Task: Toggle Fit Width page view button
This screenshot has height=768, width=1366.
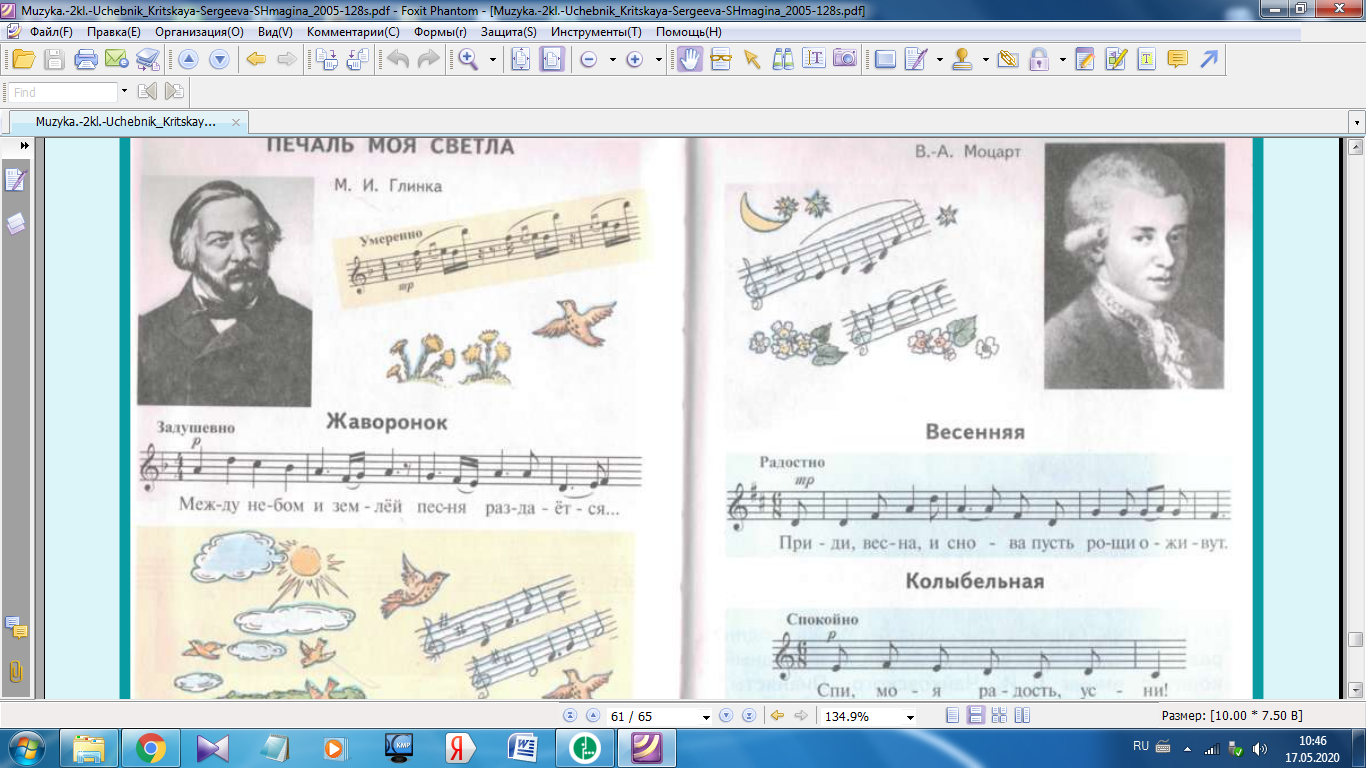Action: tap(552, 59)
